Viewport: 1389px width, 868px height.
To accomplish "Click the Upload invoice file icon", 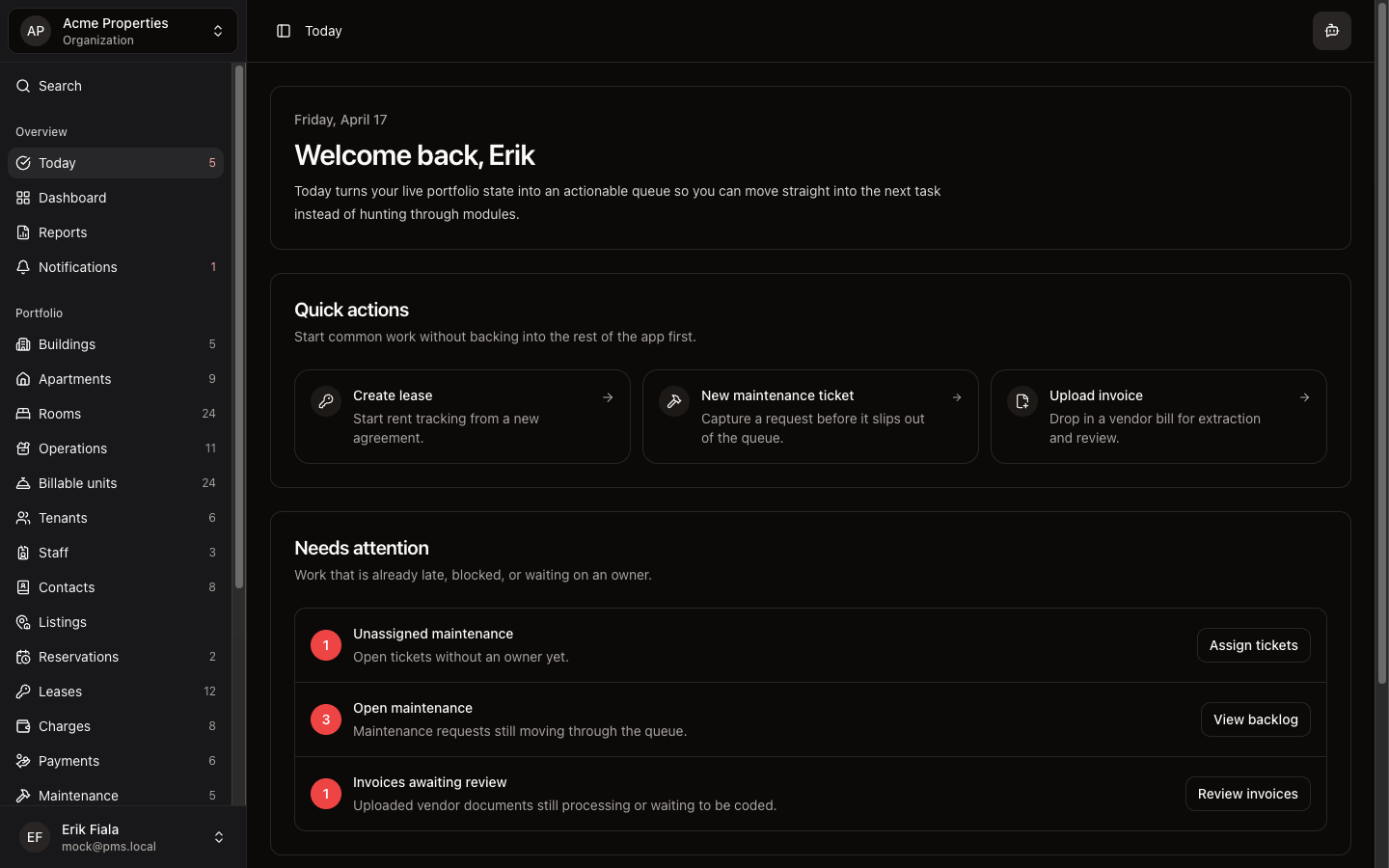I will (1022, 400).
